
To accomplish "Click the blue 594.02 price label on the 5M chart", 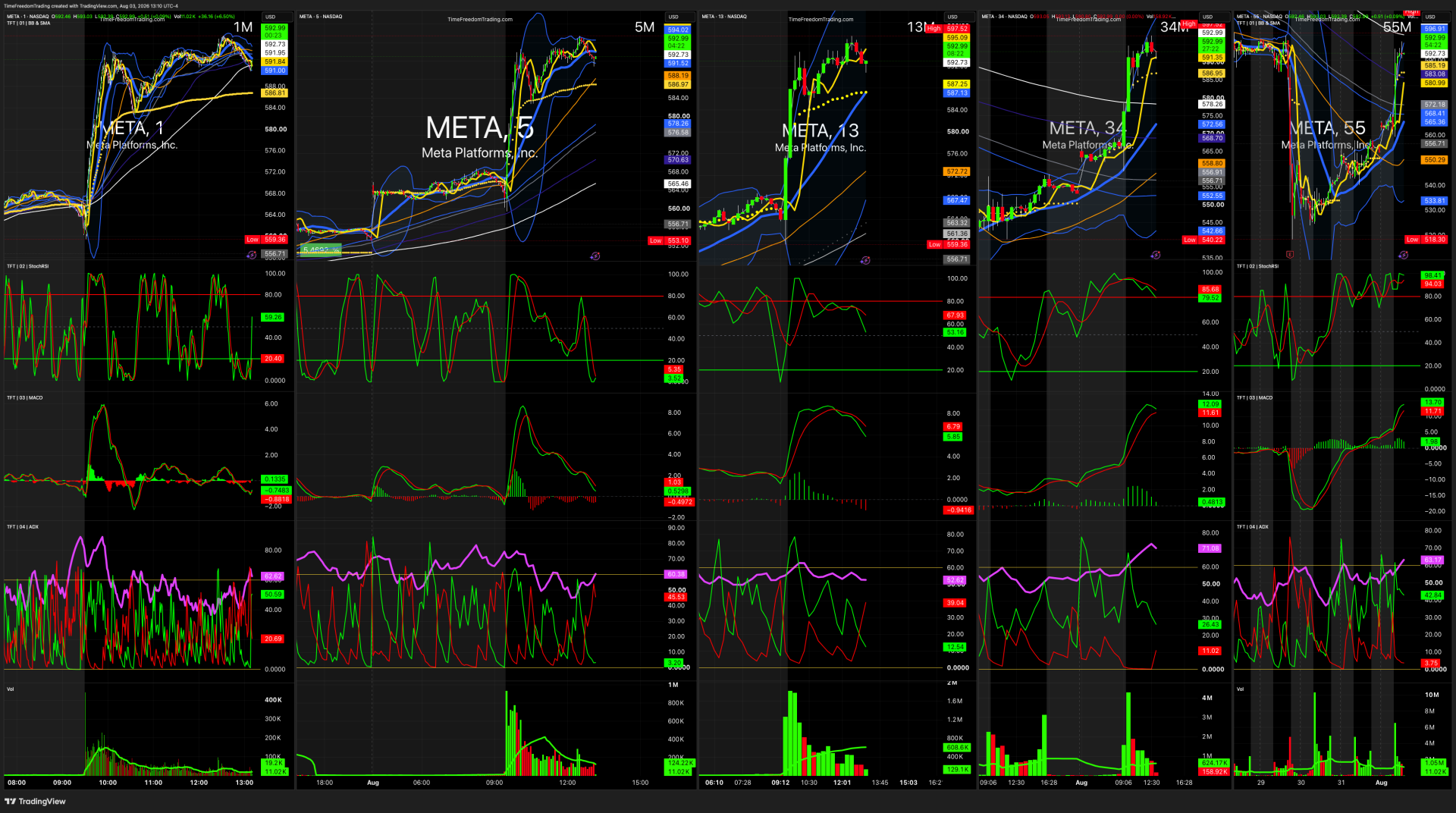I will 678,30.
